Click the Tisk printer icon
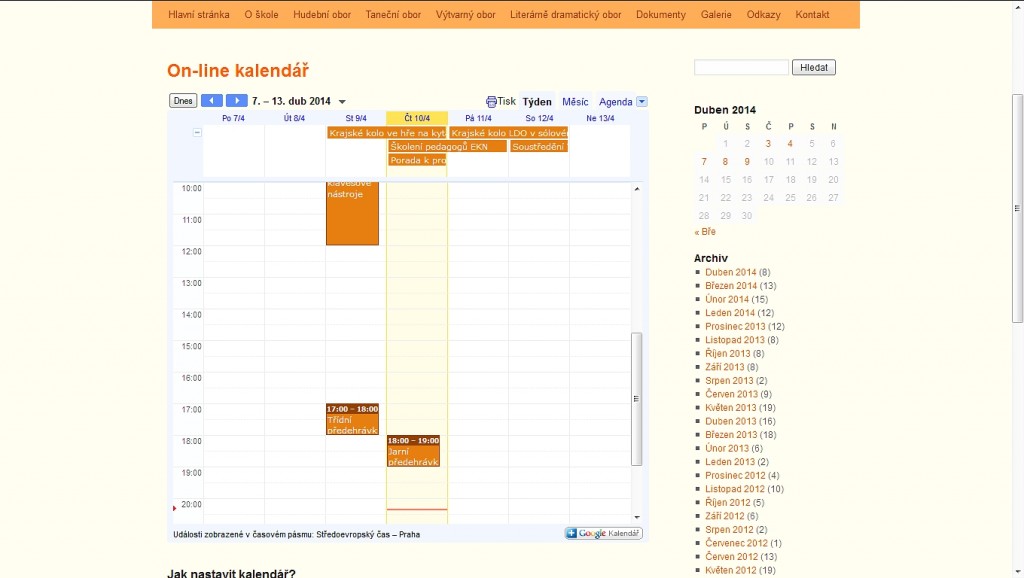The width and height of the screenshot is (1024, 578). tap(492, 102)
